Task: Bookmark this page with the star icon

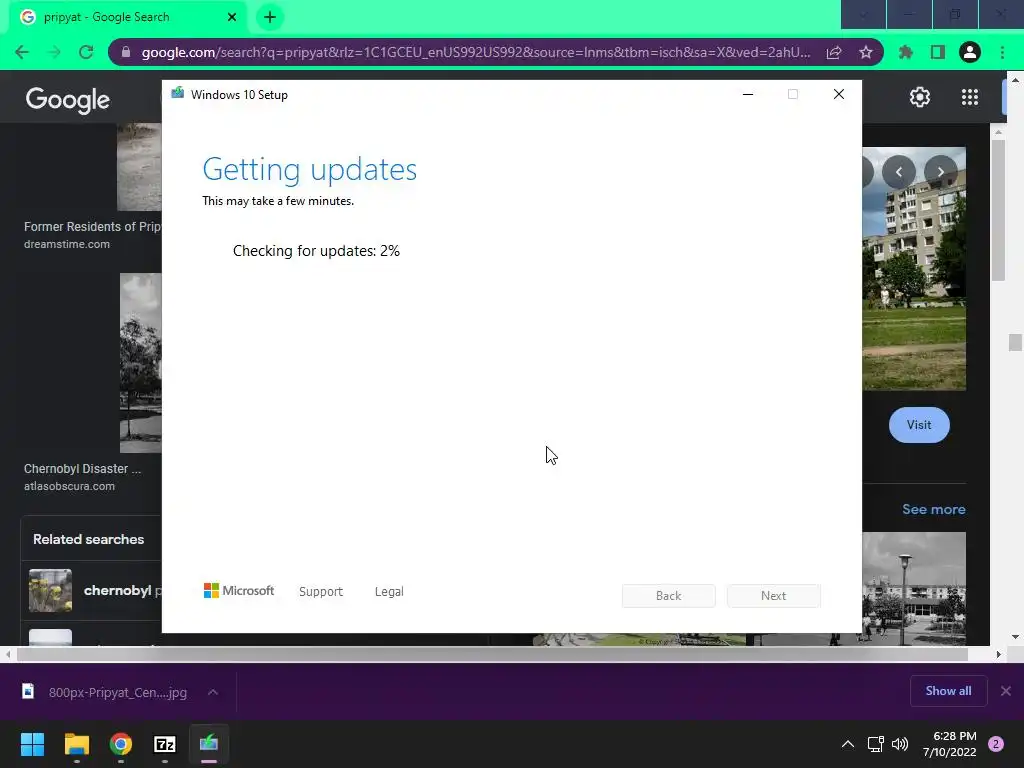Action: pyautogui.click(x=866, y=52)
